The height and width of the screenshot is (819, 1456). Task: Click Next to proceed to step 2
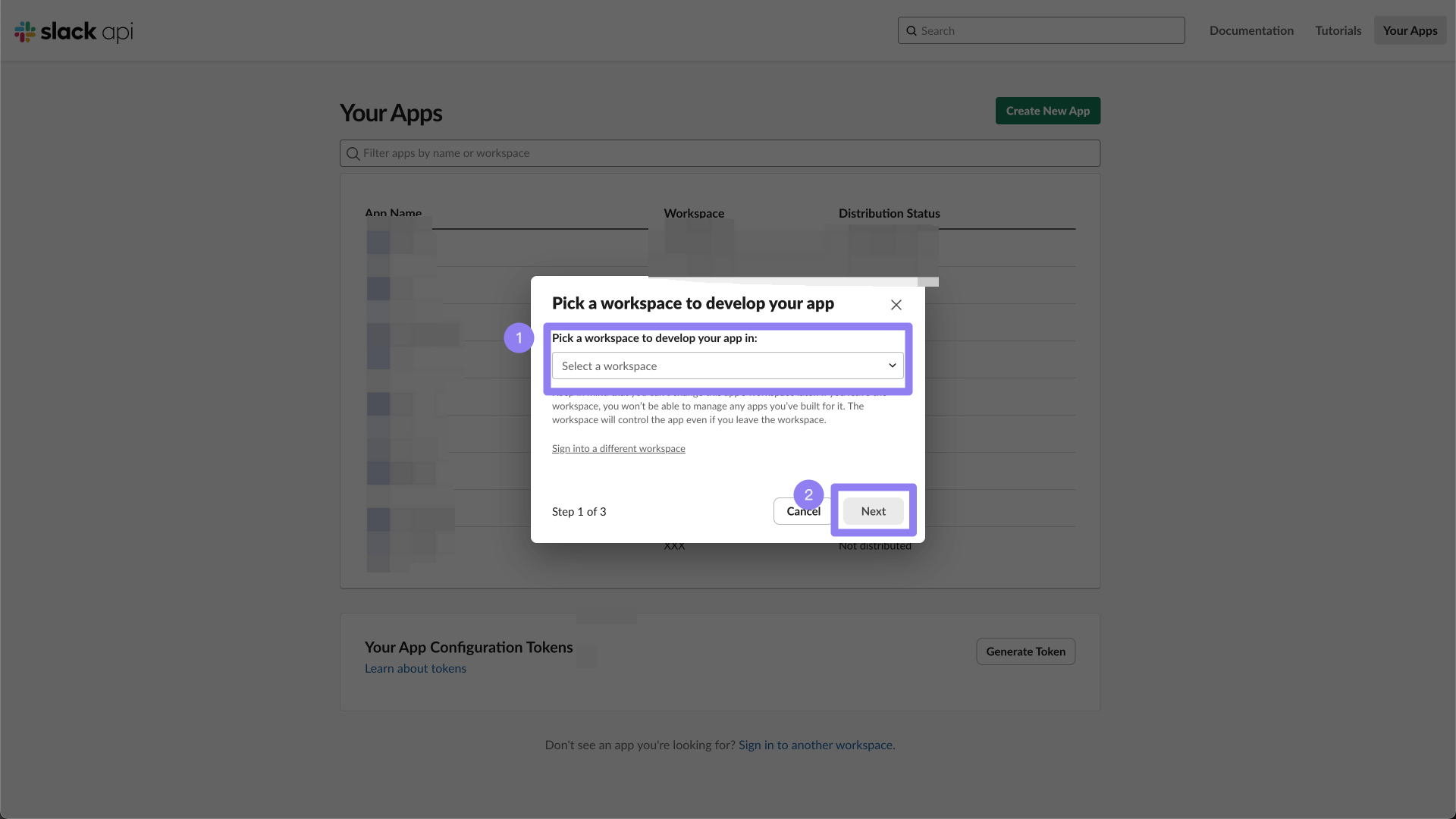tap(873, 510)
